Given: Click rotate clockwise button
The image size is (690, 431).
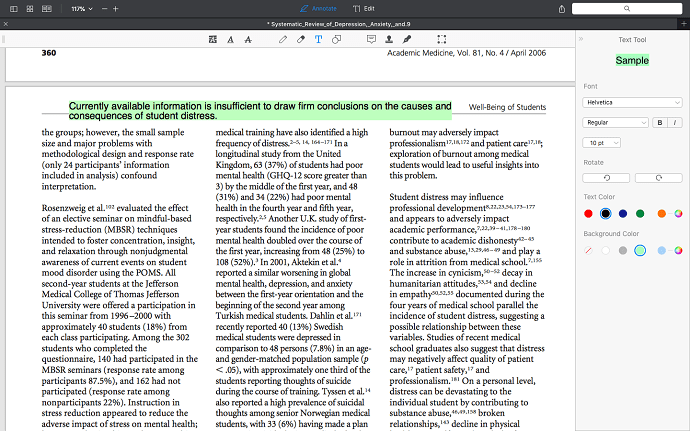Looking at the screenshot, I should pyautogui.click(x=658, y=178).
